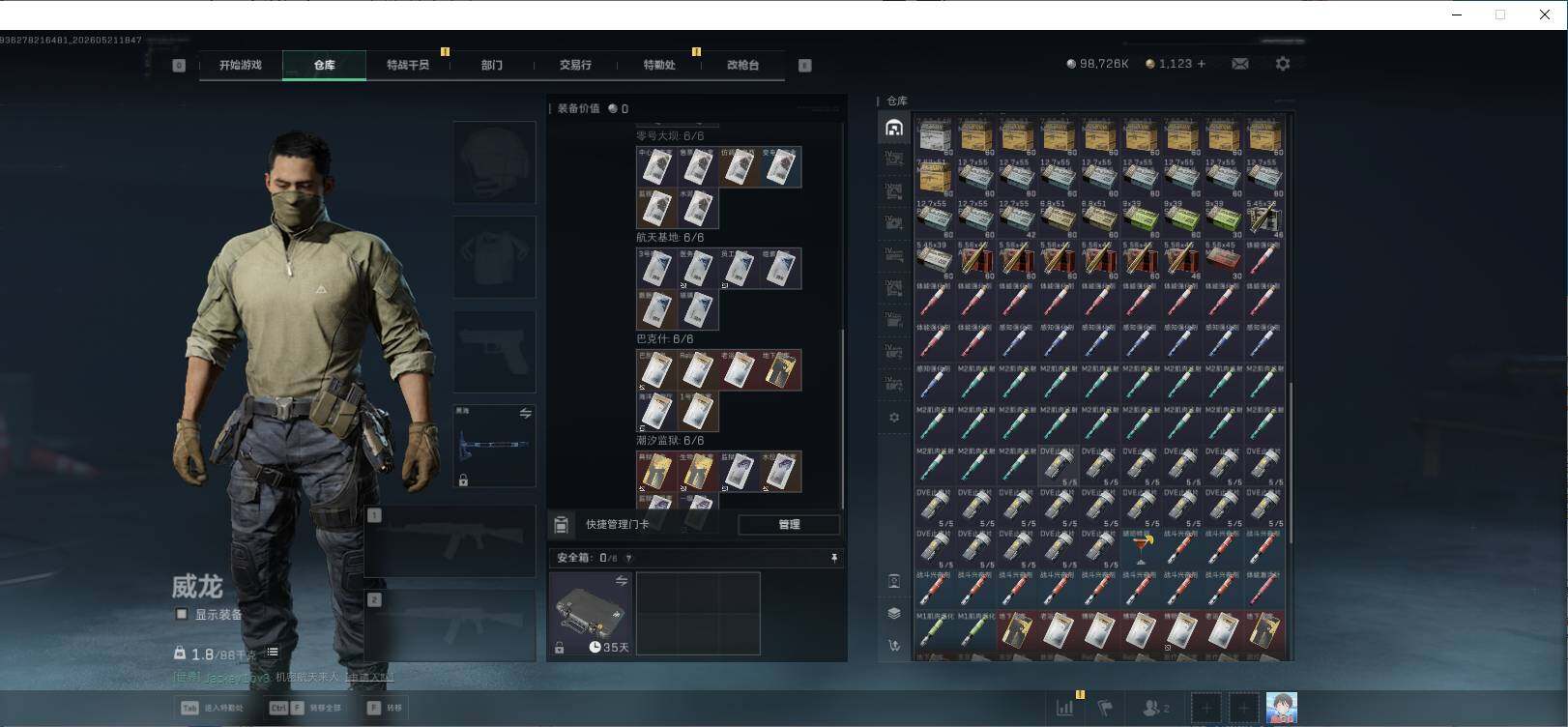The image size is (1568, 727).
Task: Click the help question mark beside 安全箱
Action: coord(628,558)
